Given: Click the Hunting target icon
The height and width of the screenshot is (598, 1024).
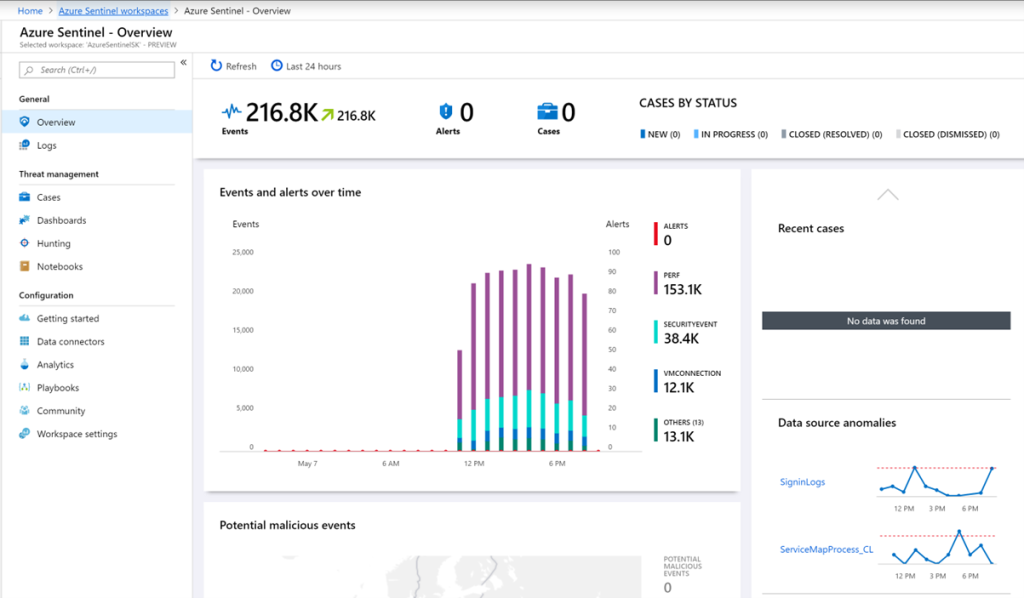Looking at the screenshot, I should (24, 243).
